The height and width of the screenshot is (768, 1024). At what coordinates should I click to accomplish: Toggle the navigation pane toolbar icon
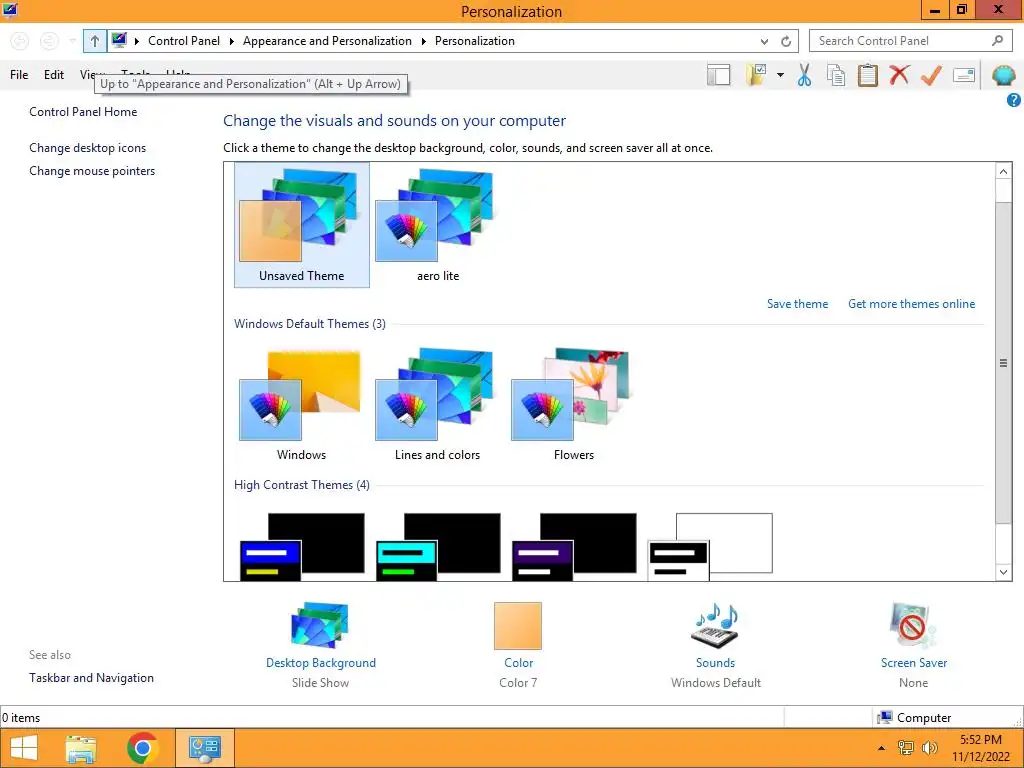[718, 75]
